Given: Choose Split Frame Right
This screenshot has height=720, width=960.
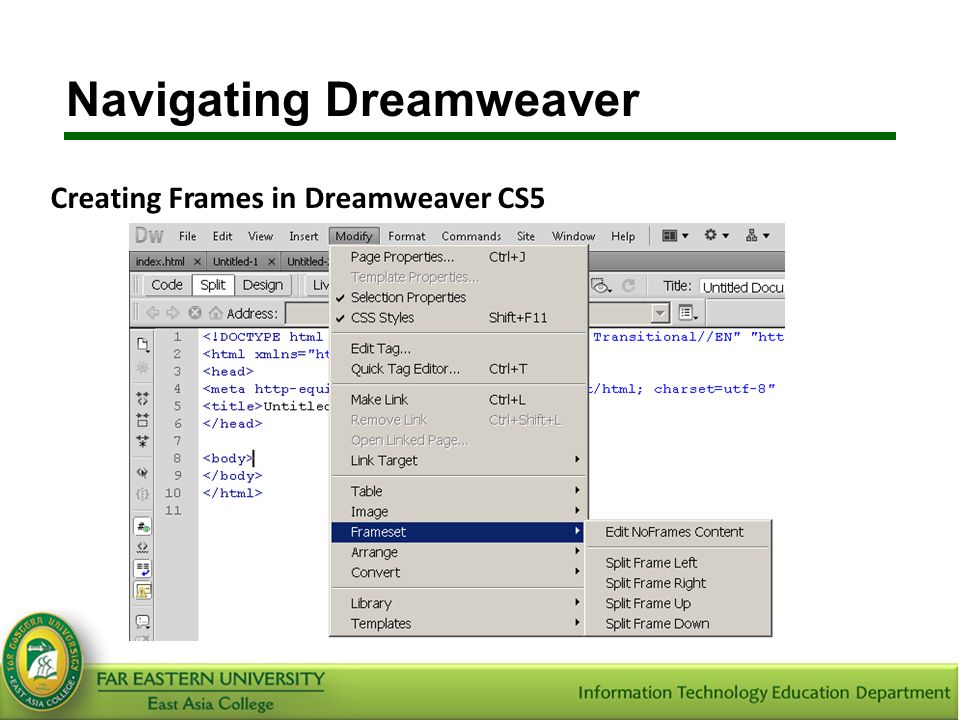Looking at the screenshot, I should tap(678, 583).
